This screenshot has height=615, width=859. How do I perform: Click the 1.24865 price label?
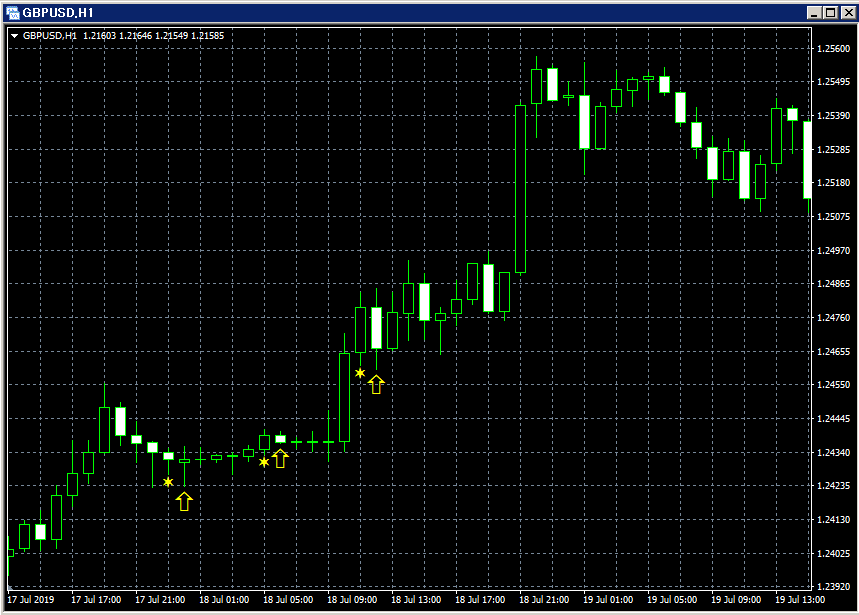point(833,283)
